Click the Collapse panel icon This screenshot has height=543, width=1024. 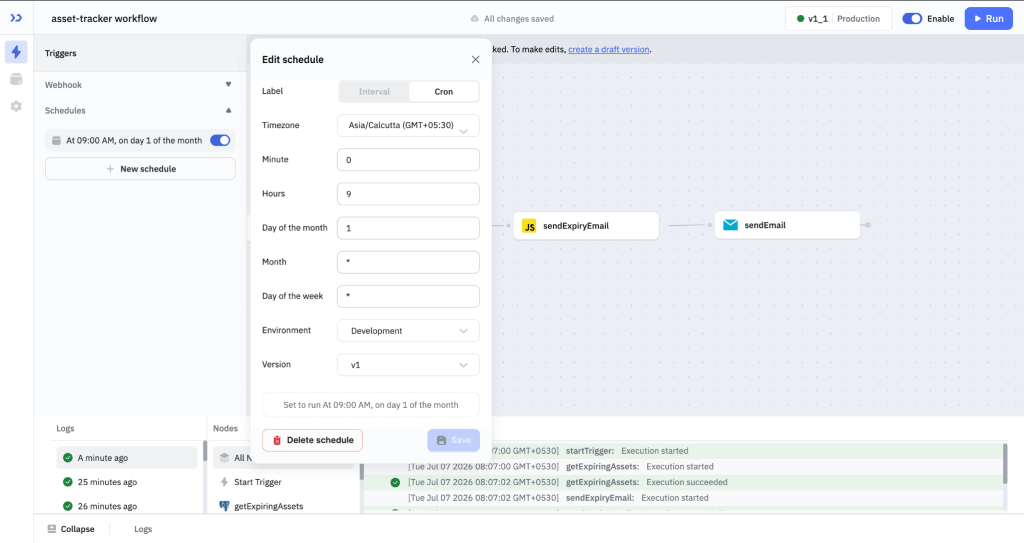(x=52, y=529)
